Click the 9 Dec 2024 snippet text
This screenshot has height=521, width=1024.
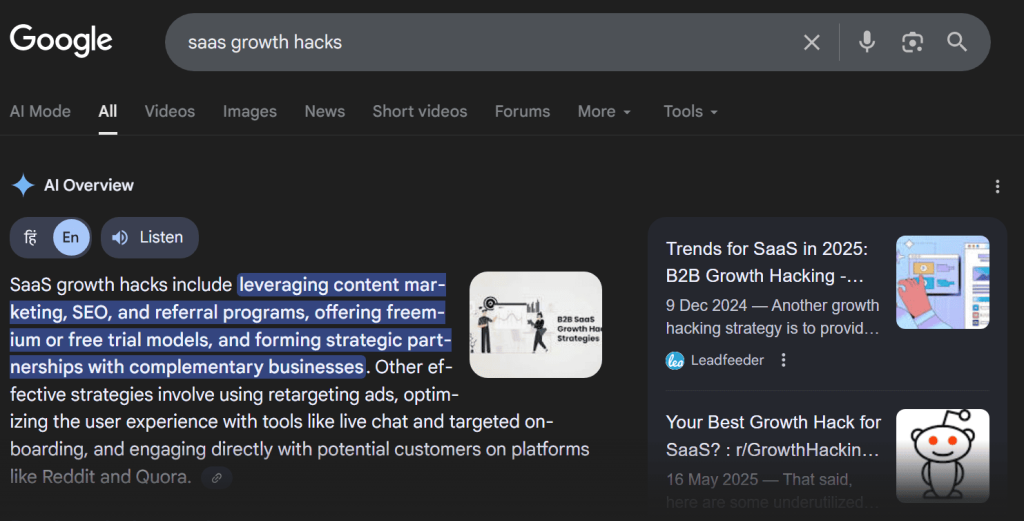[x=773, y=317]
